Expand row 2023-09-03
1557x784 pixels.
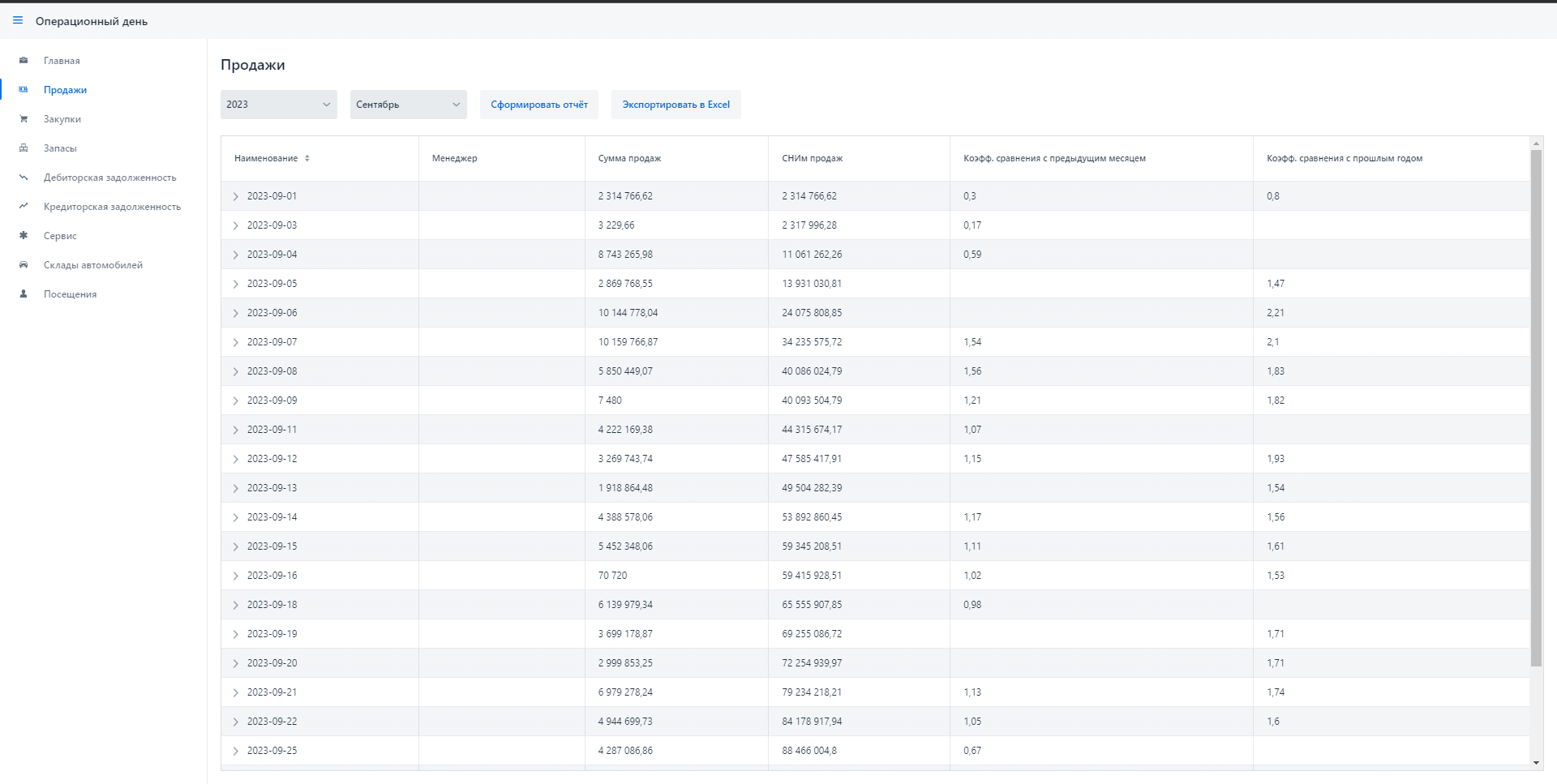click(x=236, y=225)
